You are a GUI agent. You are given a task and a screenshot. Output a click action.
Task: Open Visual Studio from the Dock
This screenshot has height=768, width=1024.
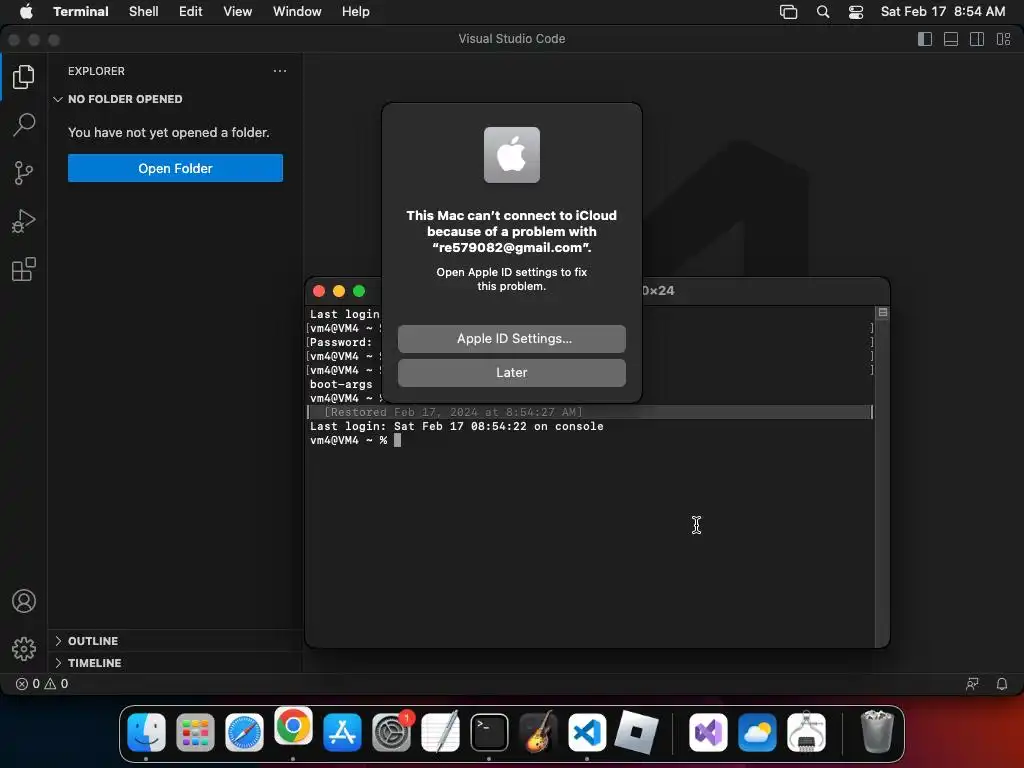click(x=709, y=731)
